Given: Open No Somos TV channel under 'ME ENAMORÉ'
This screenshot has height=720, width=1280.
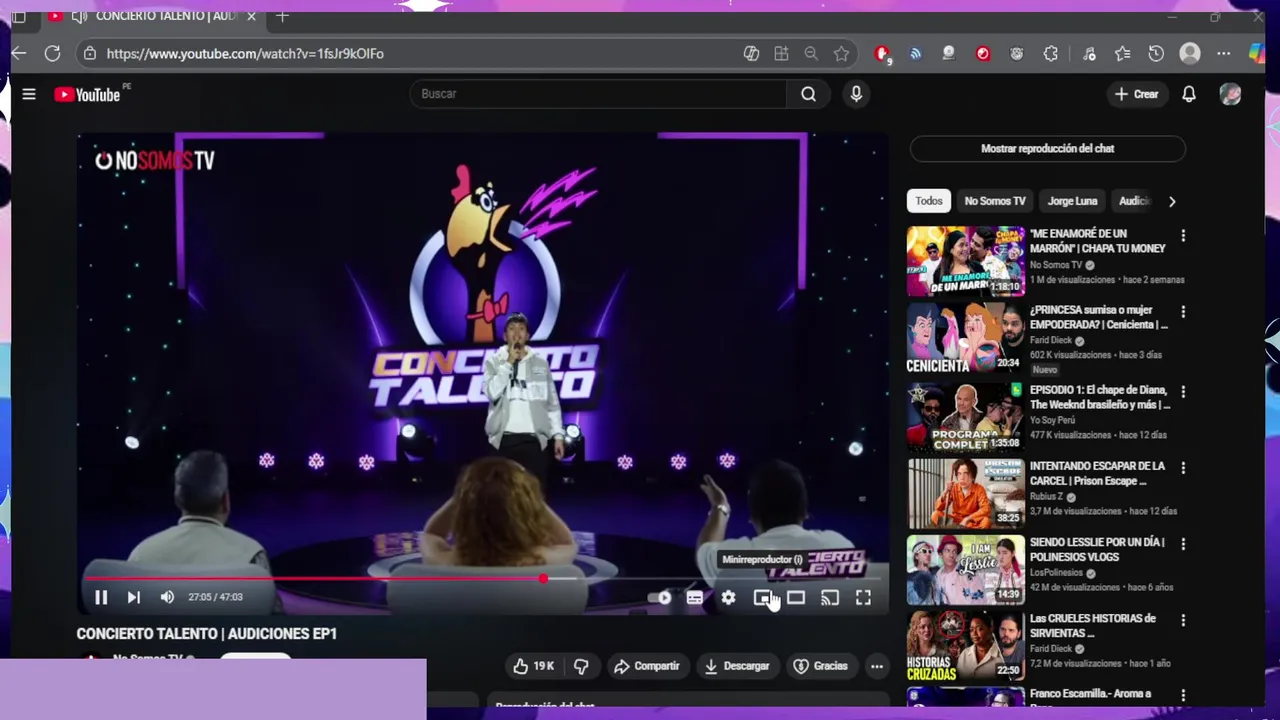Looking at the screenshot, I should pyautogui.click(x=1056, y=265).
